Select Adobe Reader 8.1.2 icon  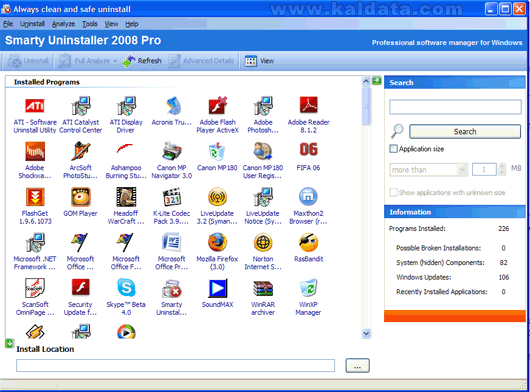coord(308,105)
